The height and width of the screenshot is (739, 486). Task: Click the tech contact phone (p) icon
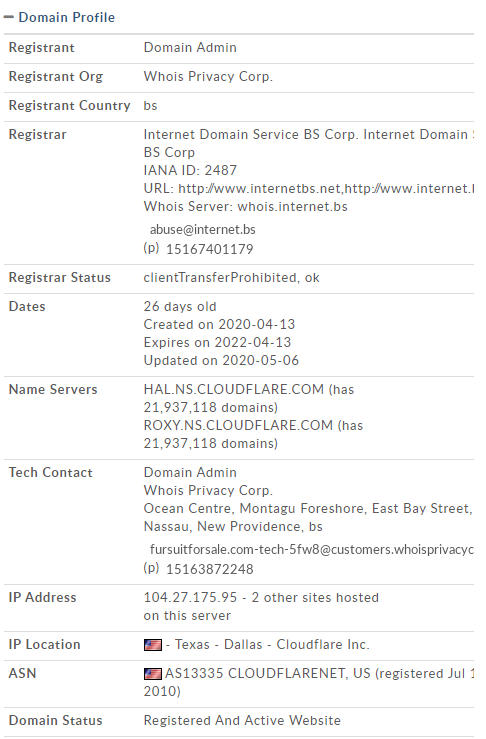(x=151, y=567)
